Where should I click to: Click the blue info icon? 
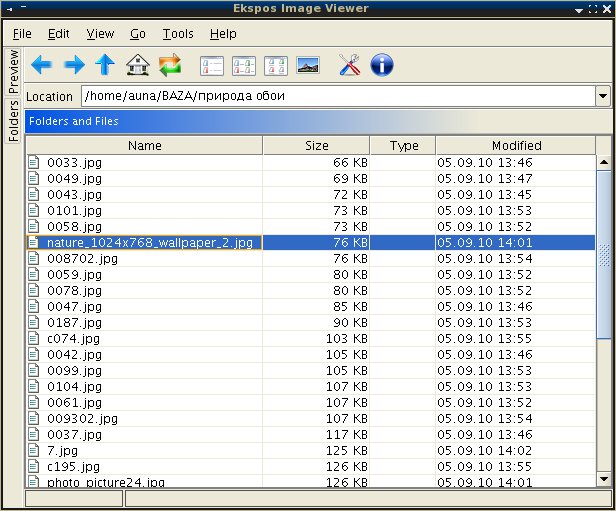381,65
